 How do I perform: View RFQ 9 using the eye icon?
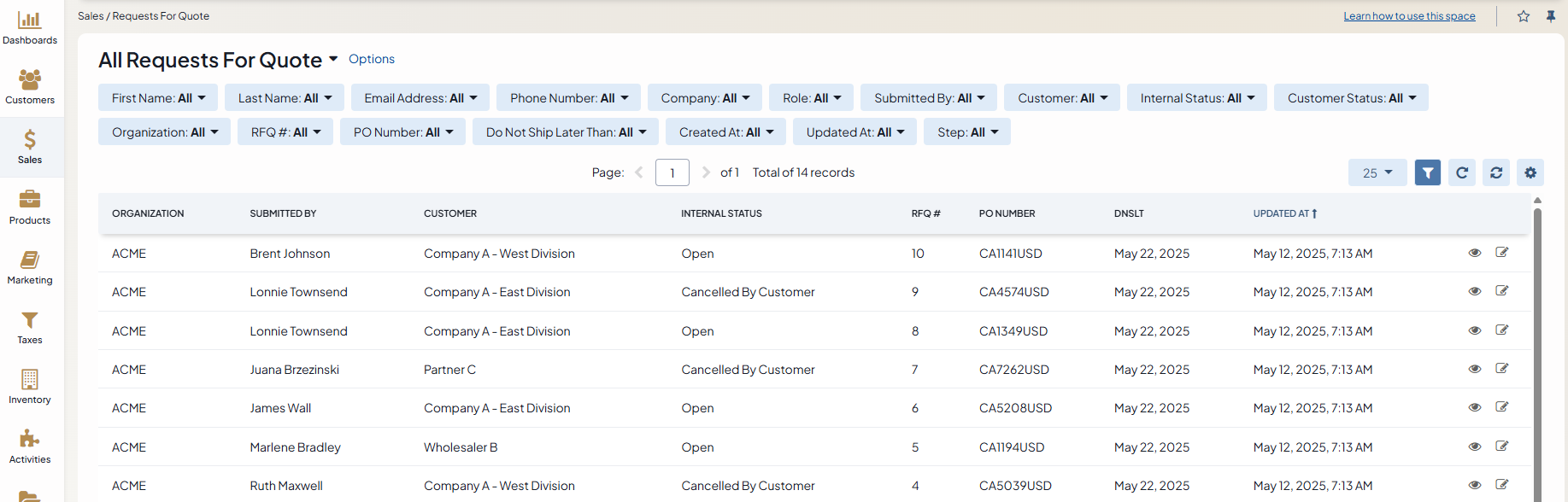click(1474, 291)
